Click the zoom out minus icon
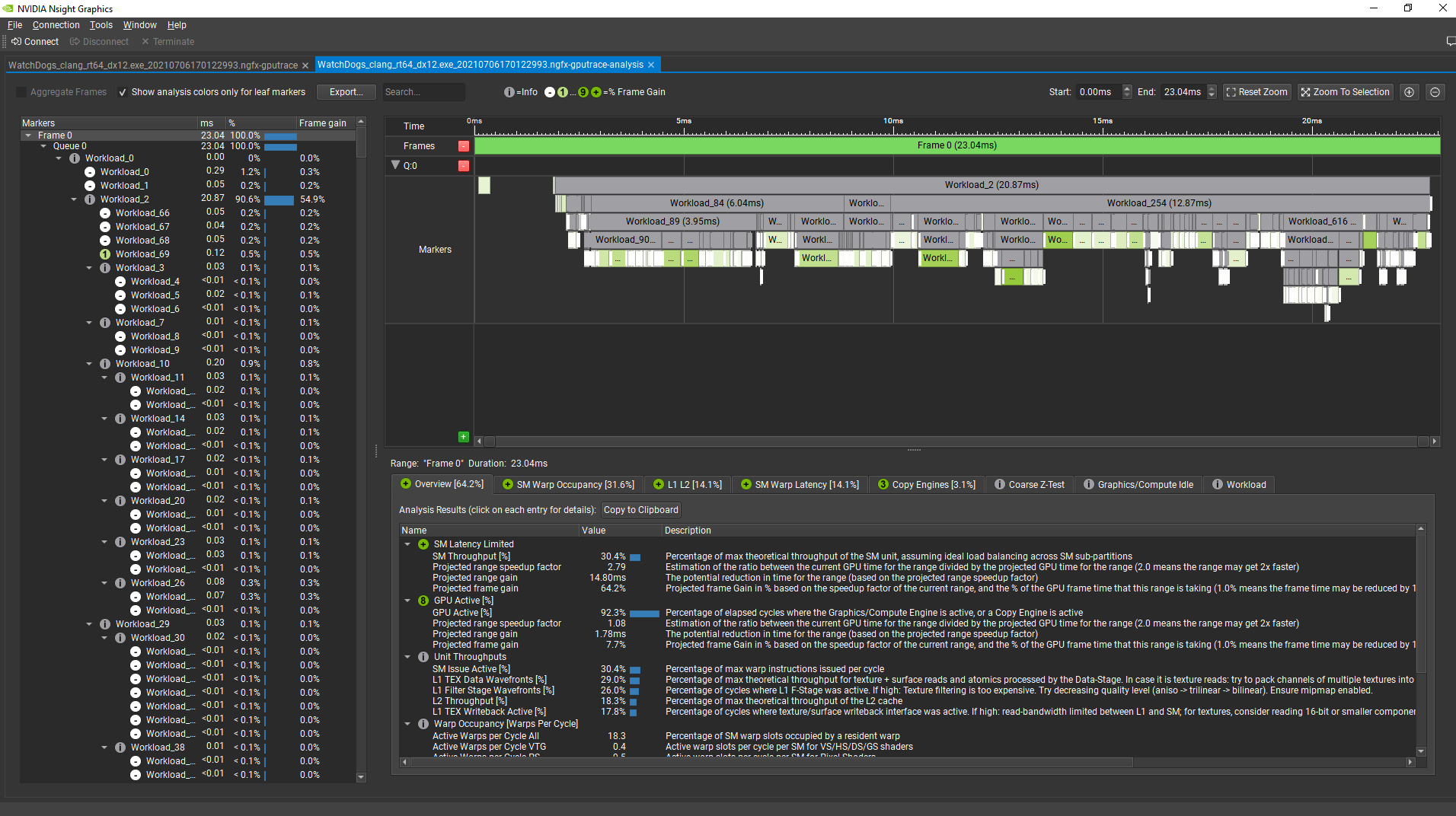Screen dimensions: 1456x816 (1435, 92)
